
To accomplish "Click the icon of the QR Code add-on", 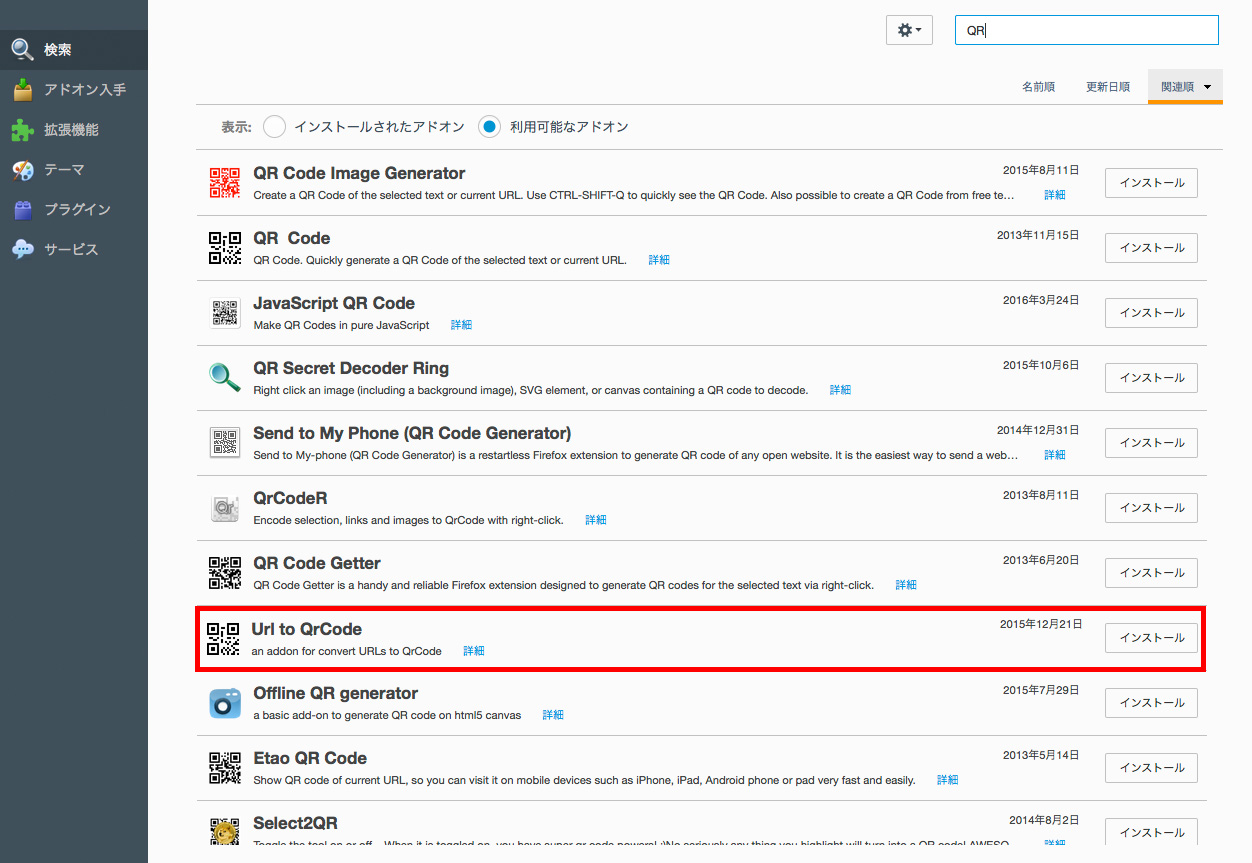I will pyautogui.click(x=225, y=248).
